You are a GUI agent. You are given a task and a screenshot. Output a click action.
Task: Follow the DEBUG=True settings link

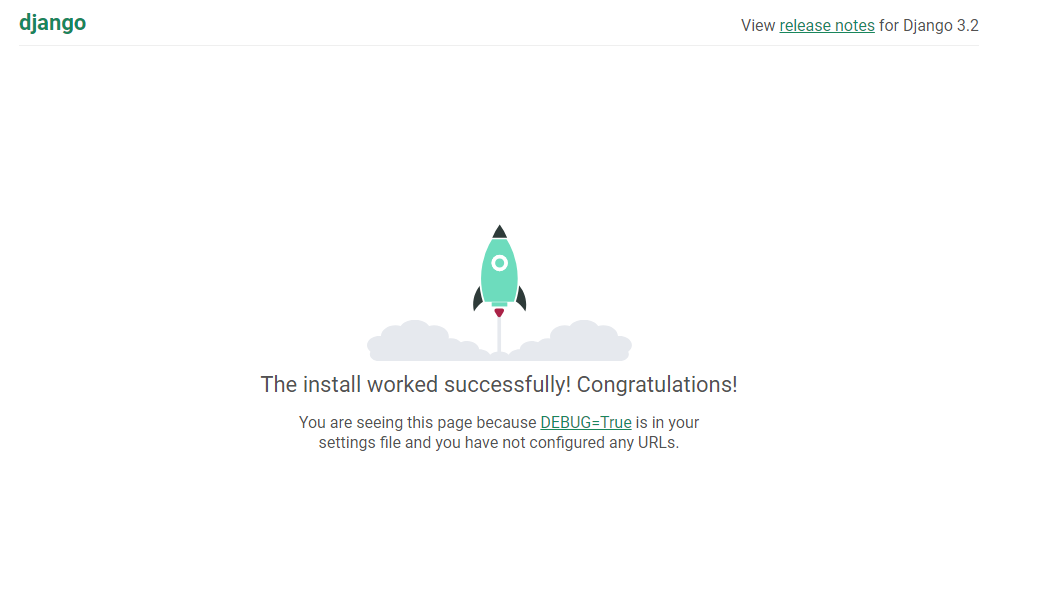click(586, 422)
